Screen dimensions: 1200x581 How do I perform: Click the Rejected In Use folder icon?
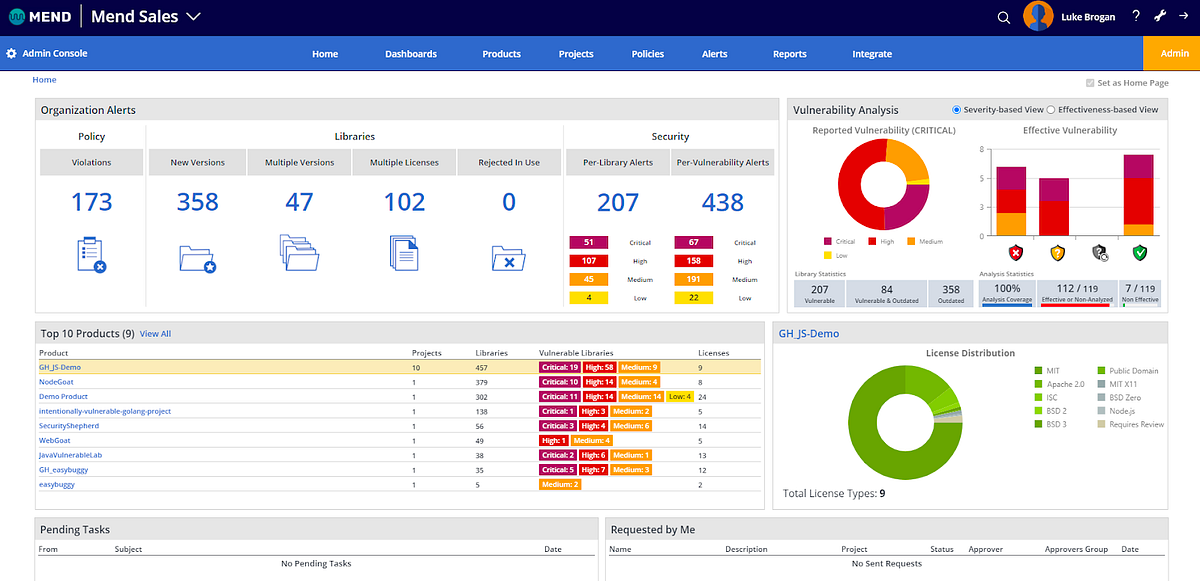tap(508, 256)
